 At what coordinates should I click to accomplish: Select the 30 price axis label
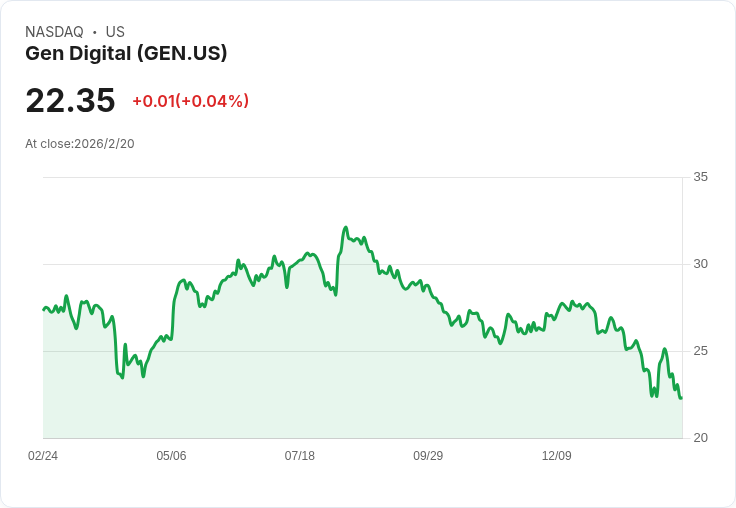[700, 264]
